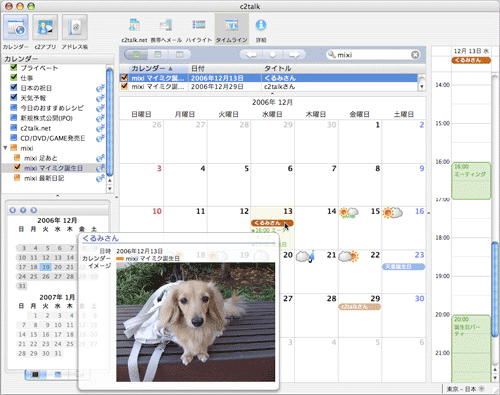Select the c2talkさん search result row
The width and height of the screenshot is (500, 395).
[x=268, y=87]
